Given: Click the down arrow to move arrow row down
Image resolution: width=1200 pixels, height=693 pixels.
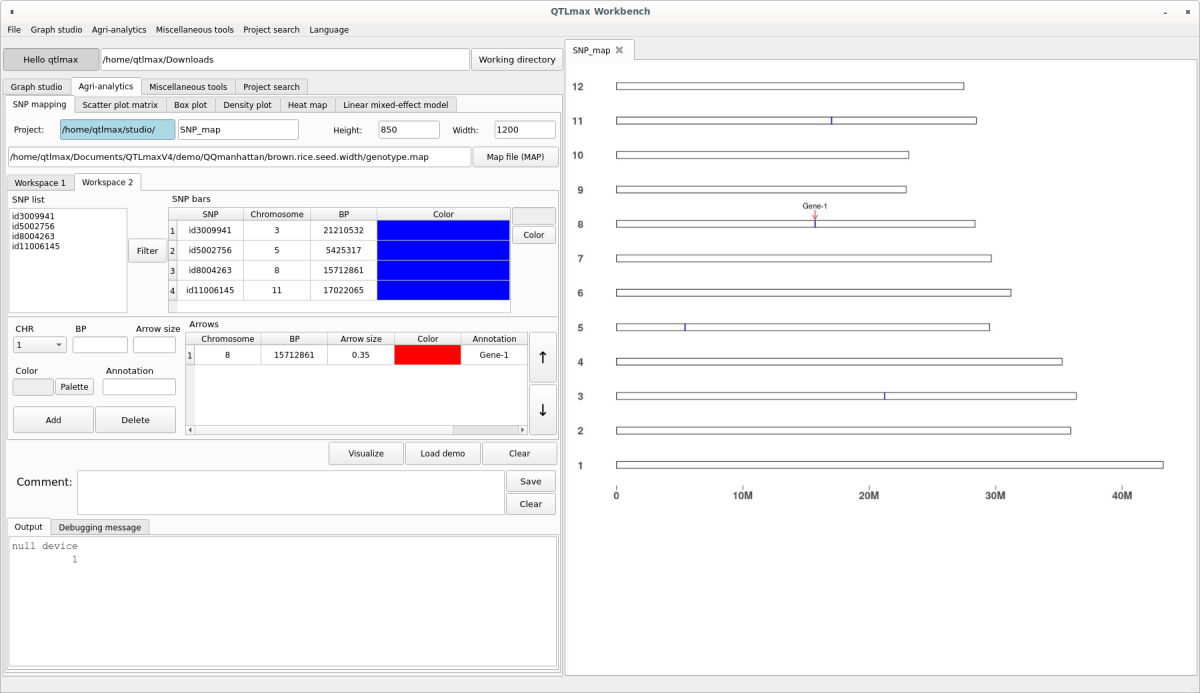Looking at the screenshot, I should click(x=542, y=409).
